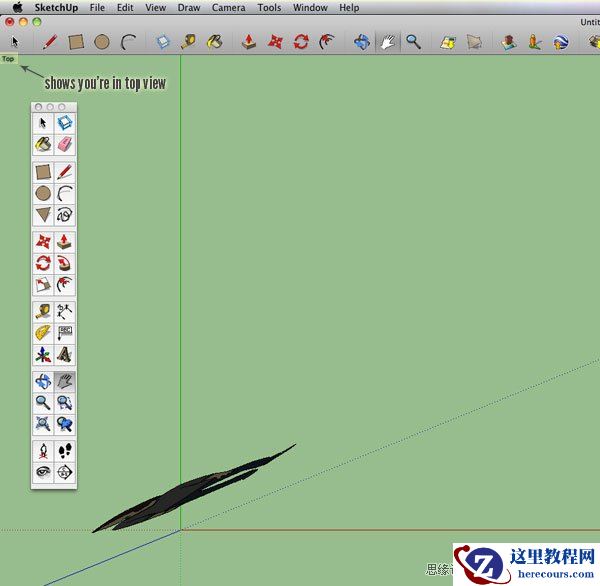600x586 pixels.
Task: Select the pink Eraser tool
Action: tap(65, 145)
